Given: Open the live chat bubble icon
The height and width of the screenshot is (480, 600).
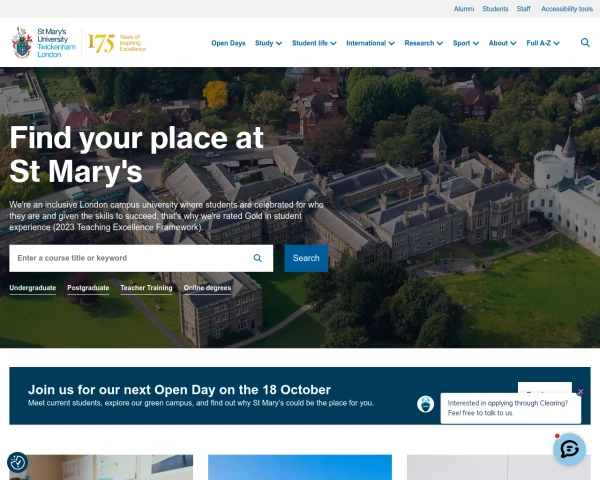Looking at the screenshot, I should [x=569, y=449].
